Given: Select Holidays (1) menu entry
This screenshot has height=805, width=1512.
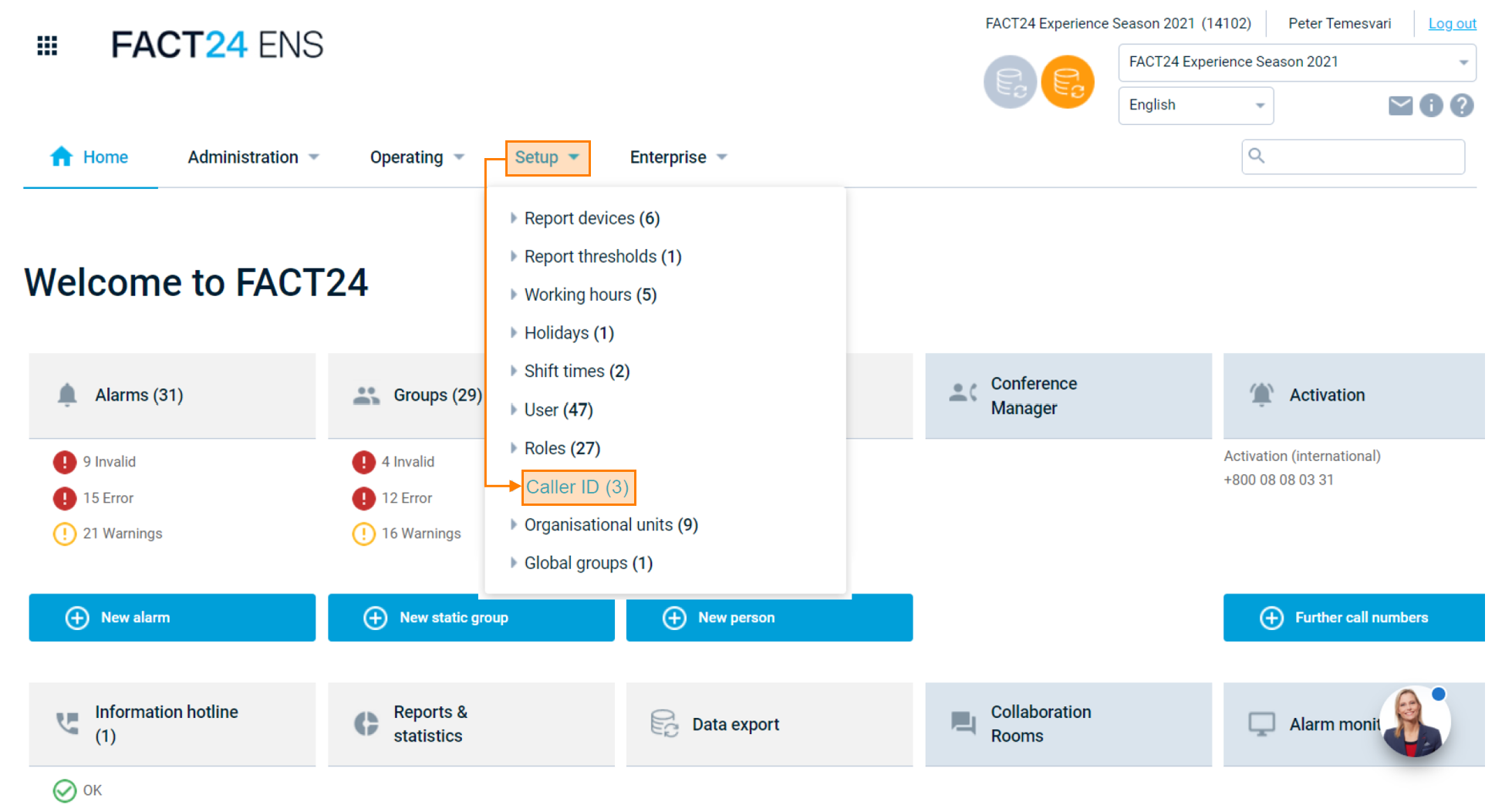Looking at the screenshot, I should (x=569, y=333).
